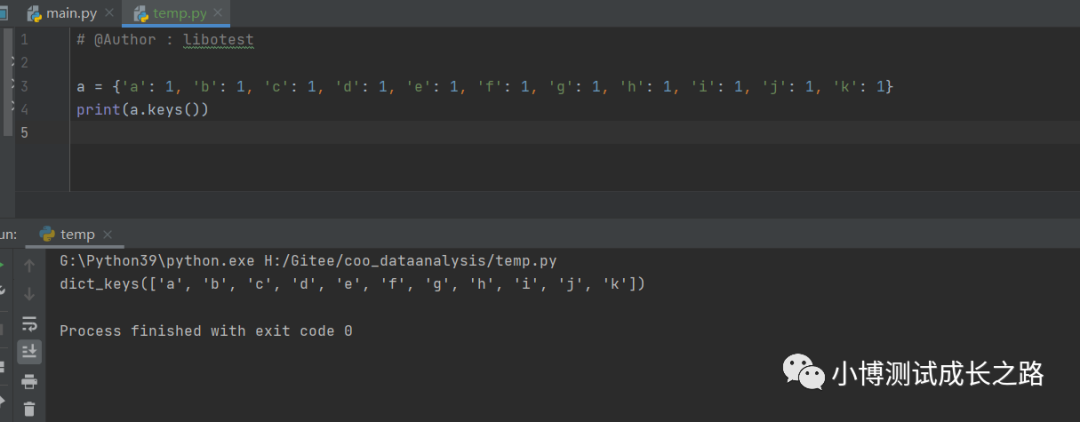Place cursor on print(a.keys()) line
Viewport: 1080px width, 422px height.
coord(142,109)
